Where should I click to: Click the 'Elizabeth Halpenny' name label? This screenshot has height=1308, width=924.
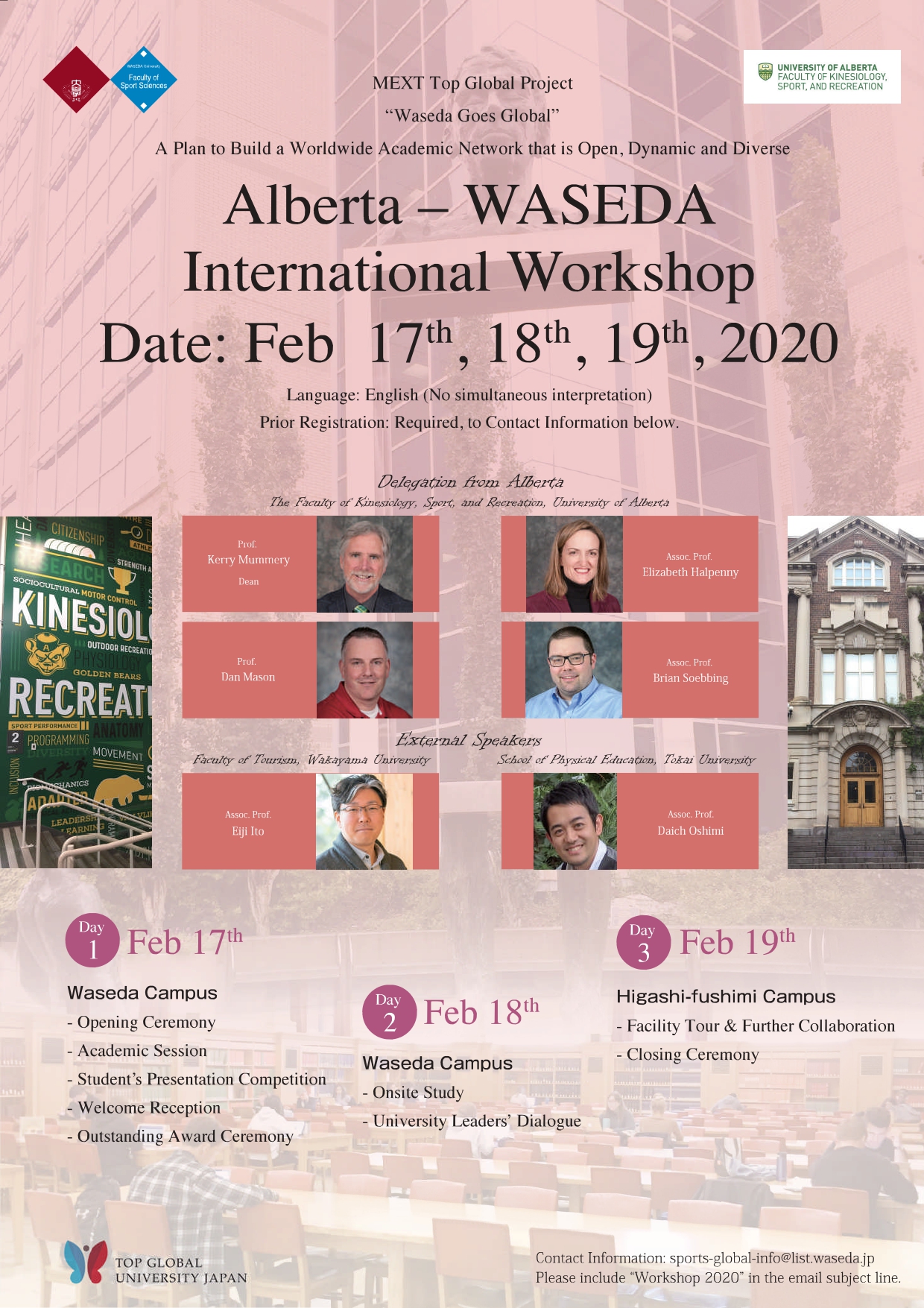coord(691,572)
